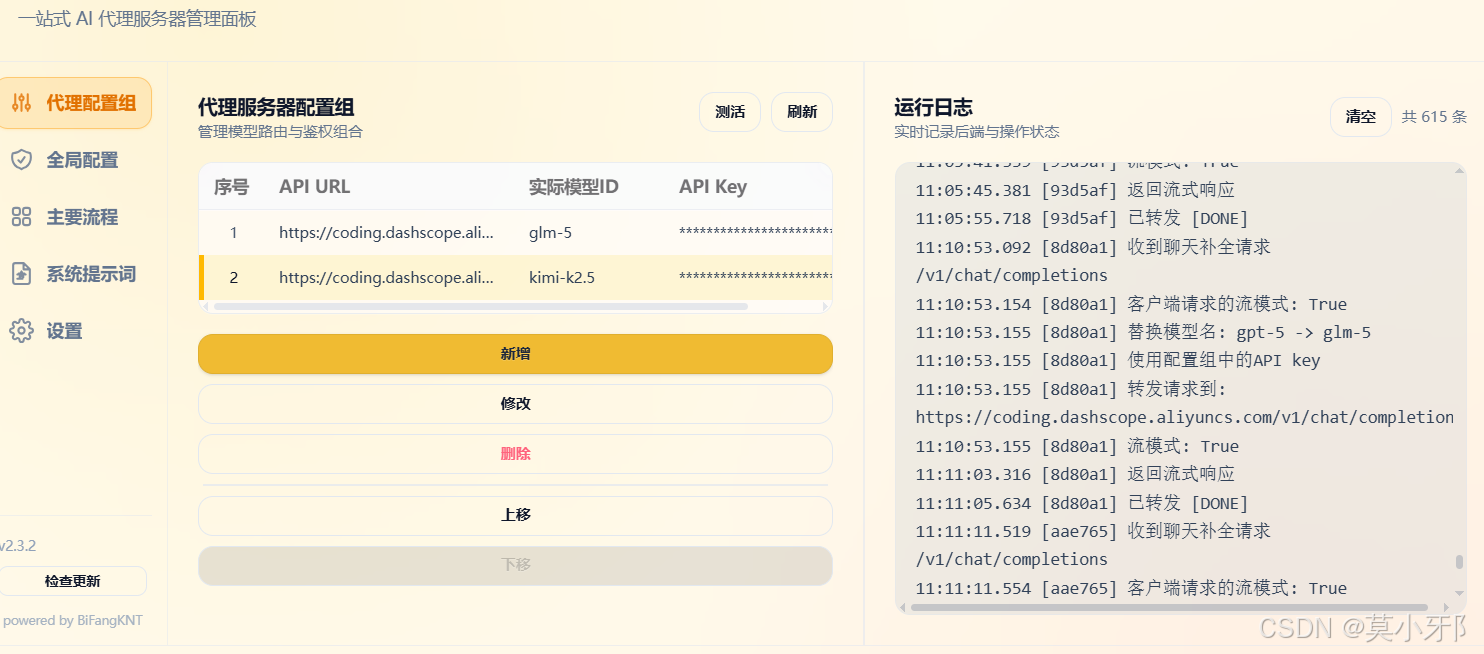Image resolution: width=1484 pixels, height=654 pixels.
Task: Click the API URL column header
Action: tap(315, 187)
